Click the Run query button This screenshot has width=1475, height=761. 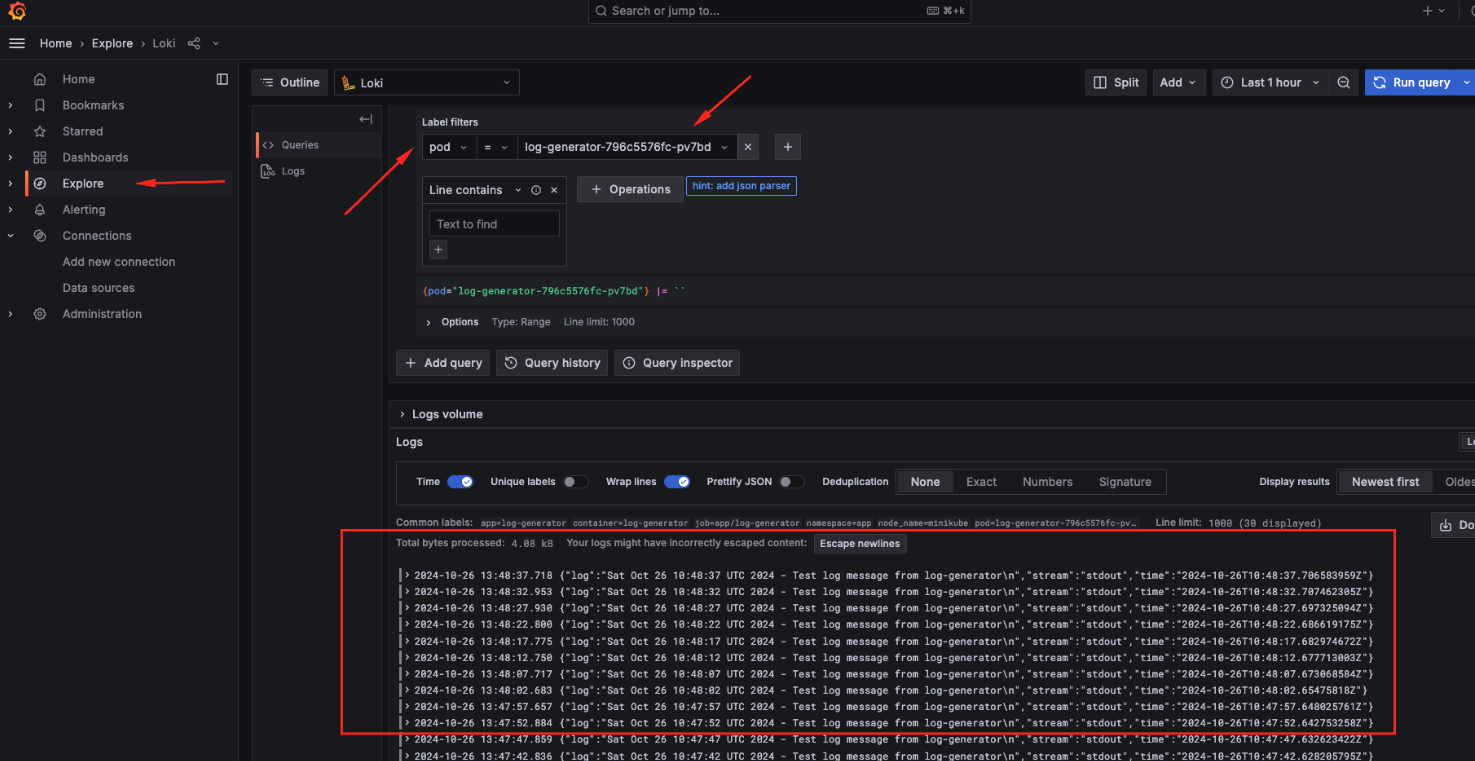coord(1412,83)
